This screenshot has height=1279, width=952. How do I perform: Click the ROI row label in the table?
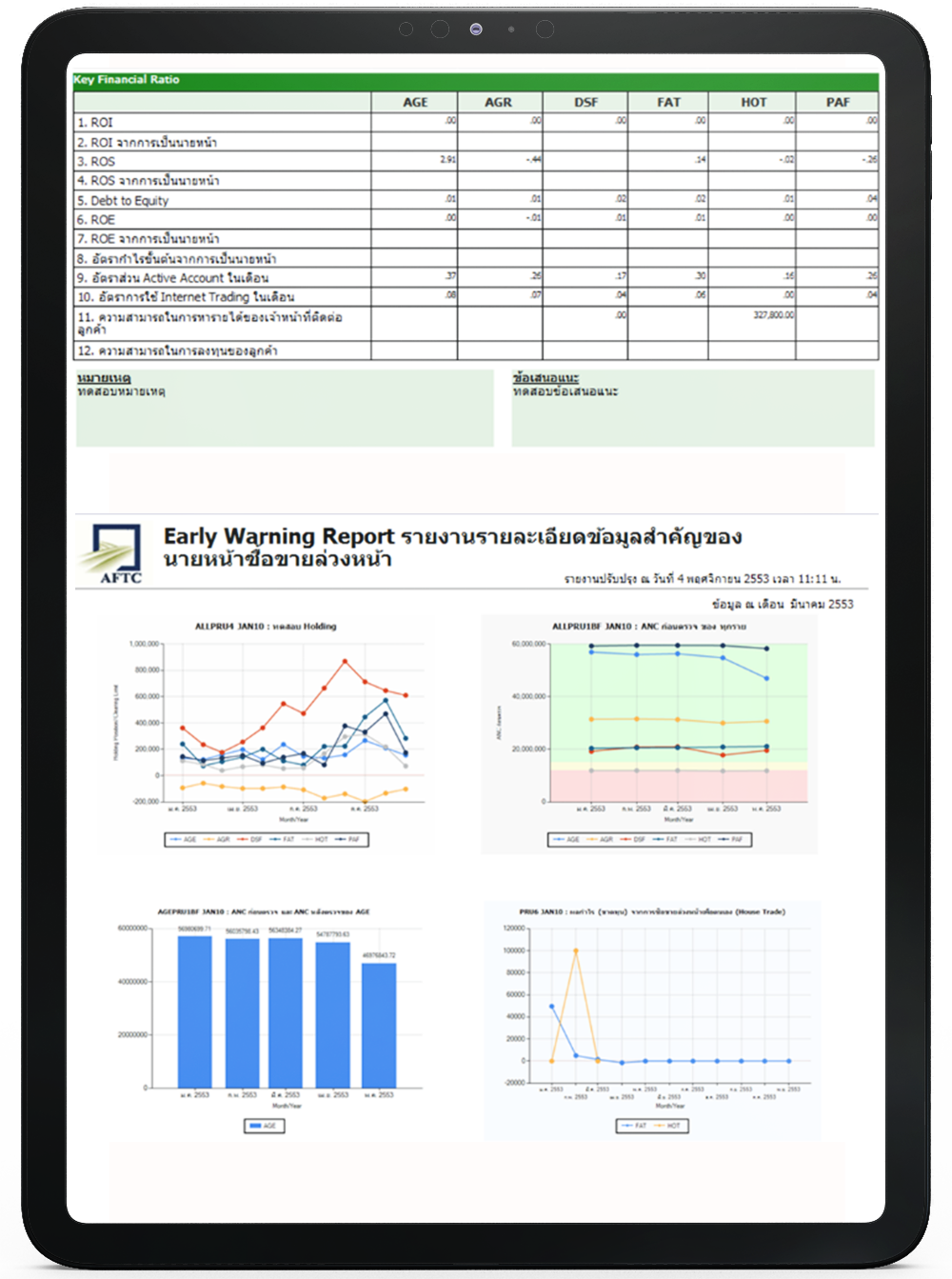(x=95, y=122)
